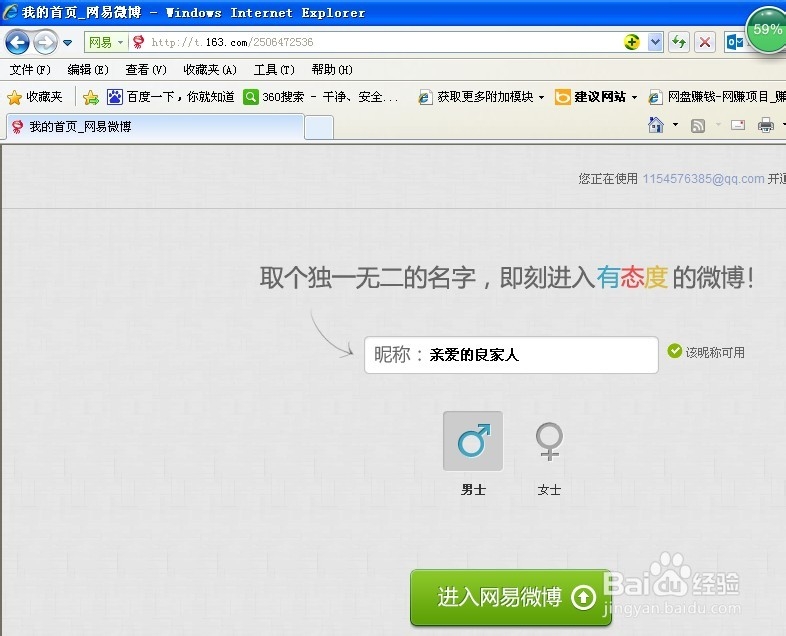Click the 进入网易微博 green button
The height and width of the screenshot is (636, 786).
pos(511,597)
